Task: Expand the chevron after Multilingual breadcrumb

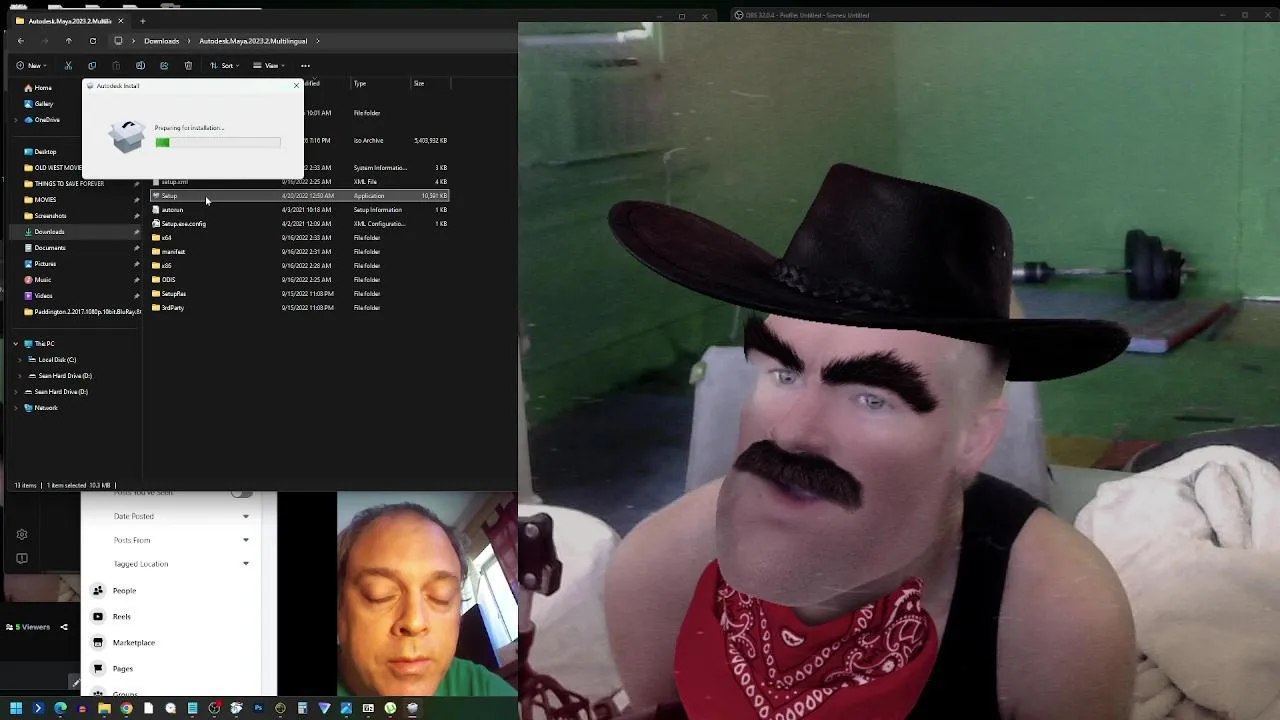Action: coord(318,41)
